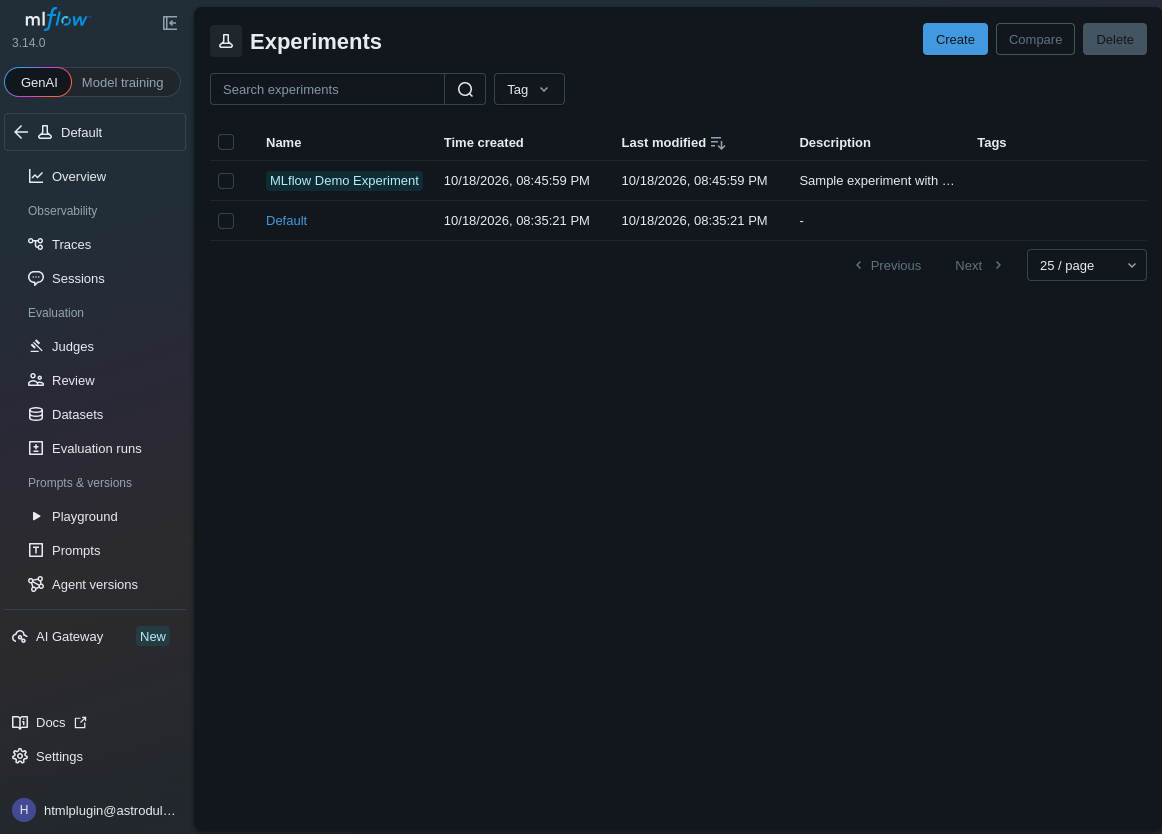Open the MLflow Demo Experiment link
The height and width of the screenshot is (834, 1162).
pos(344,181)
